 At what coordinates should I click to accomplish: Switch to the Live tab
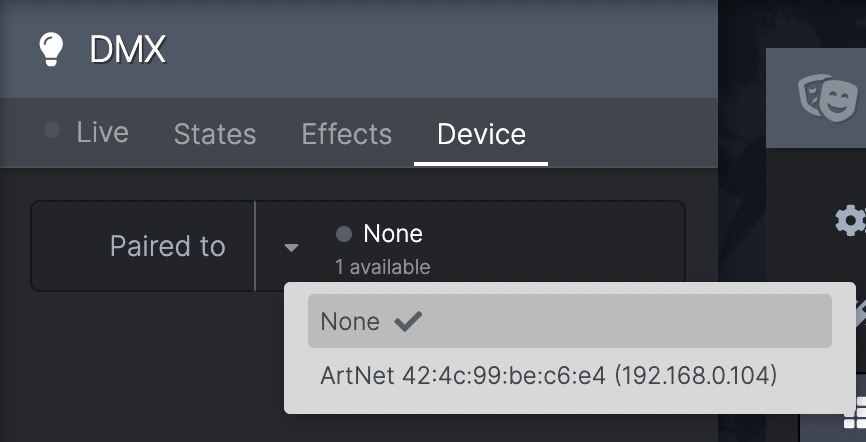(102, 133)
